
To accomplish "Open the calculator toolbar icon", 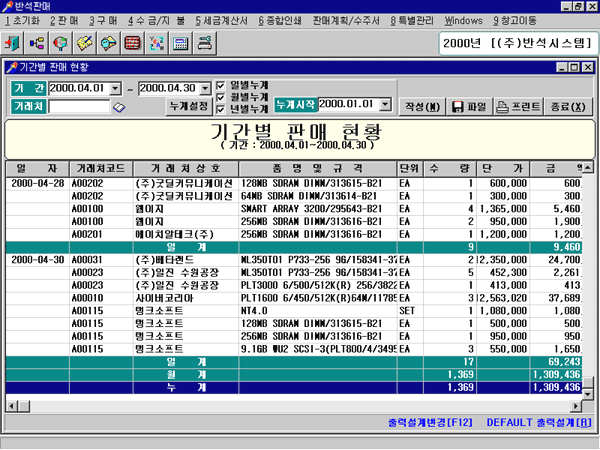I will tap(181, 43).
